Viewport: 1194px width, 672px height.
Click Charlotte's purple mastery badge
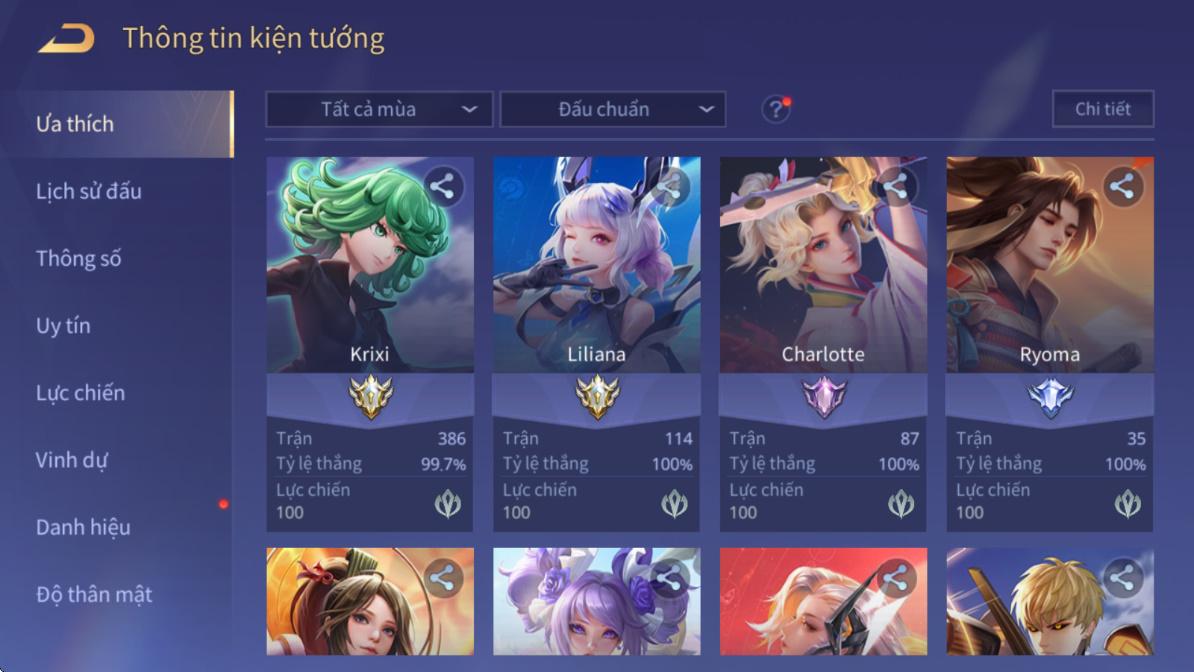point(824,397)
